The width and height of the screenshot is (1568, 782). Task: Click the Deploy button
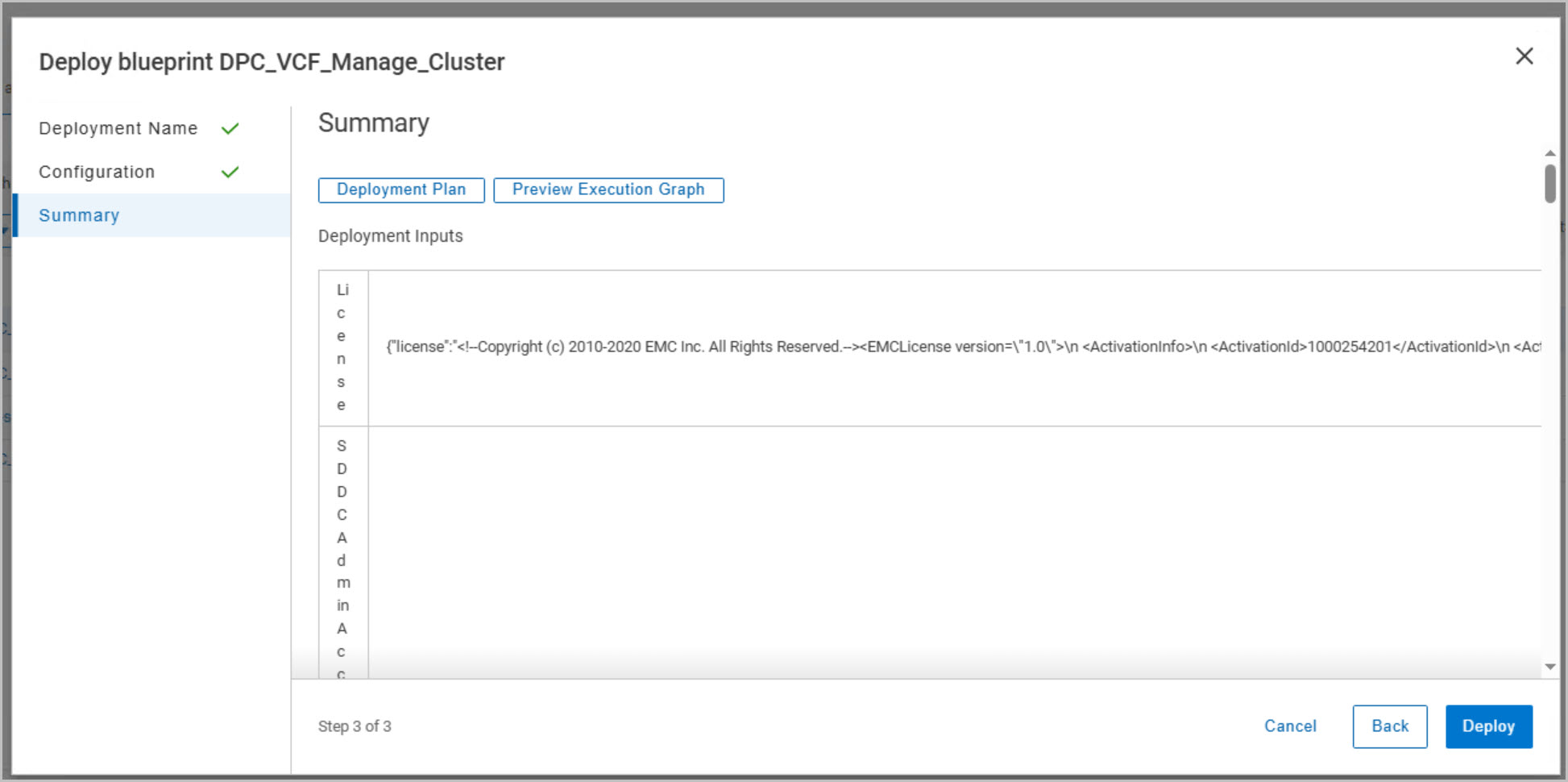click(x=1488, y=726)
